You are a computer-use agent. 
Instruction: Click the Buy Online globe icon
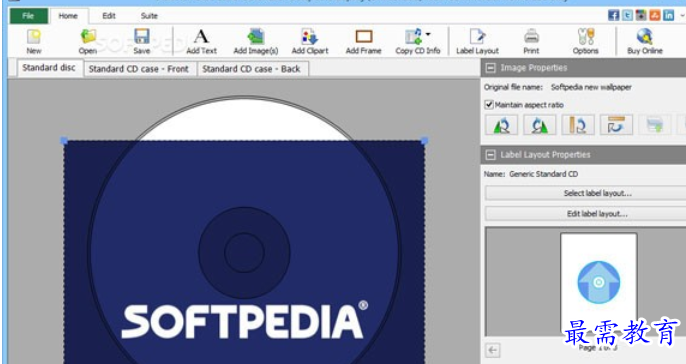[644, 37]
